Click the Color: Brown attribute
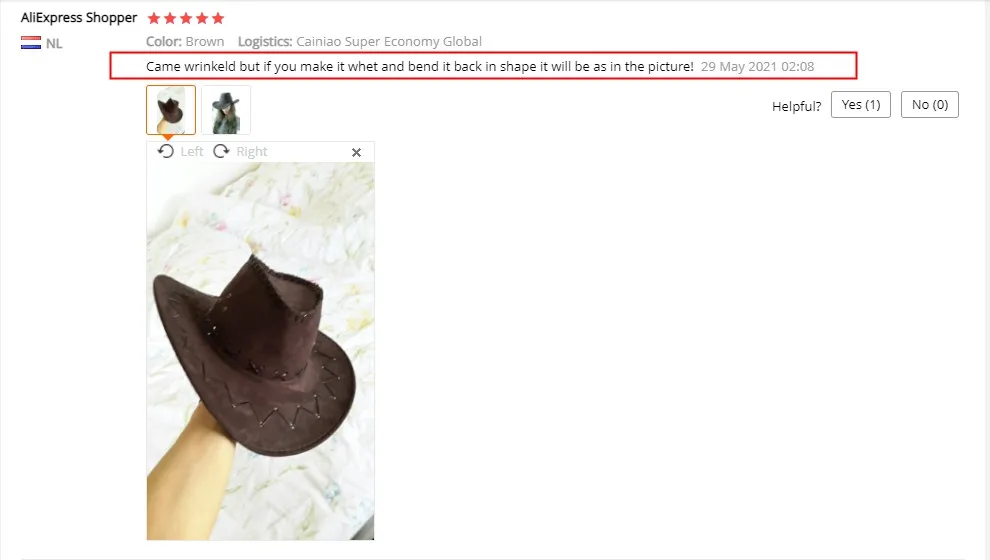The width and height of the screenshot is (990, 560). [185, 42]
